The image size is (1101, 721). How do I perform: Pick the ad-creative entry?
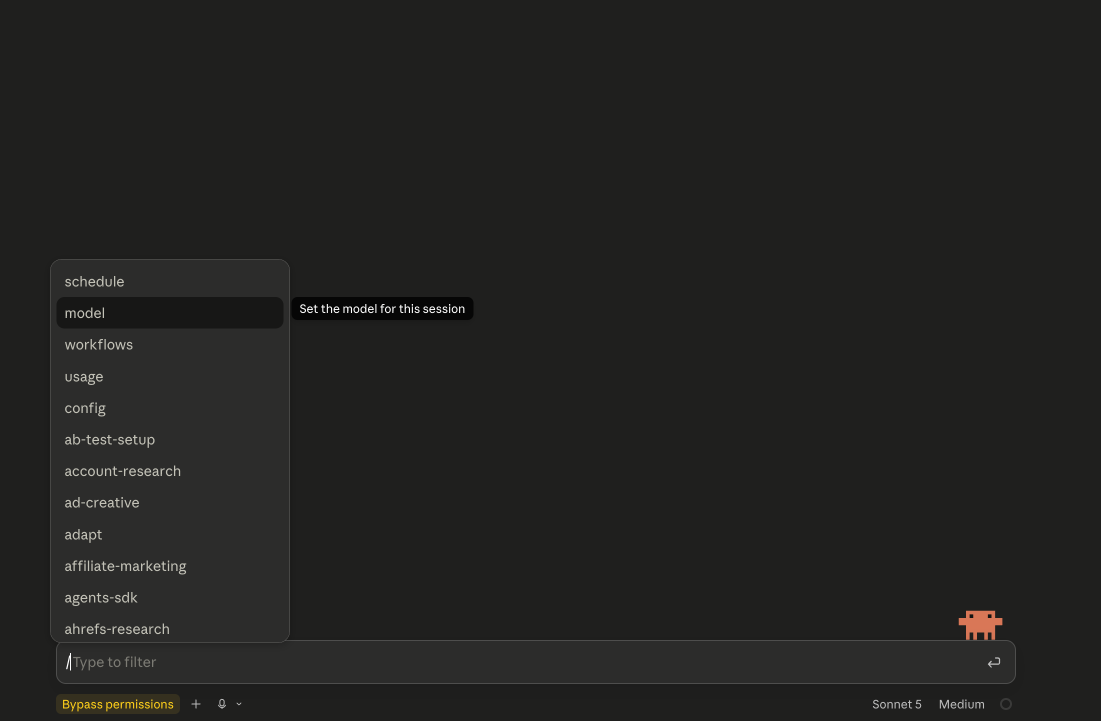(170, 503)
